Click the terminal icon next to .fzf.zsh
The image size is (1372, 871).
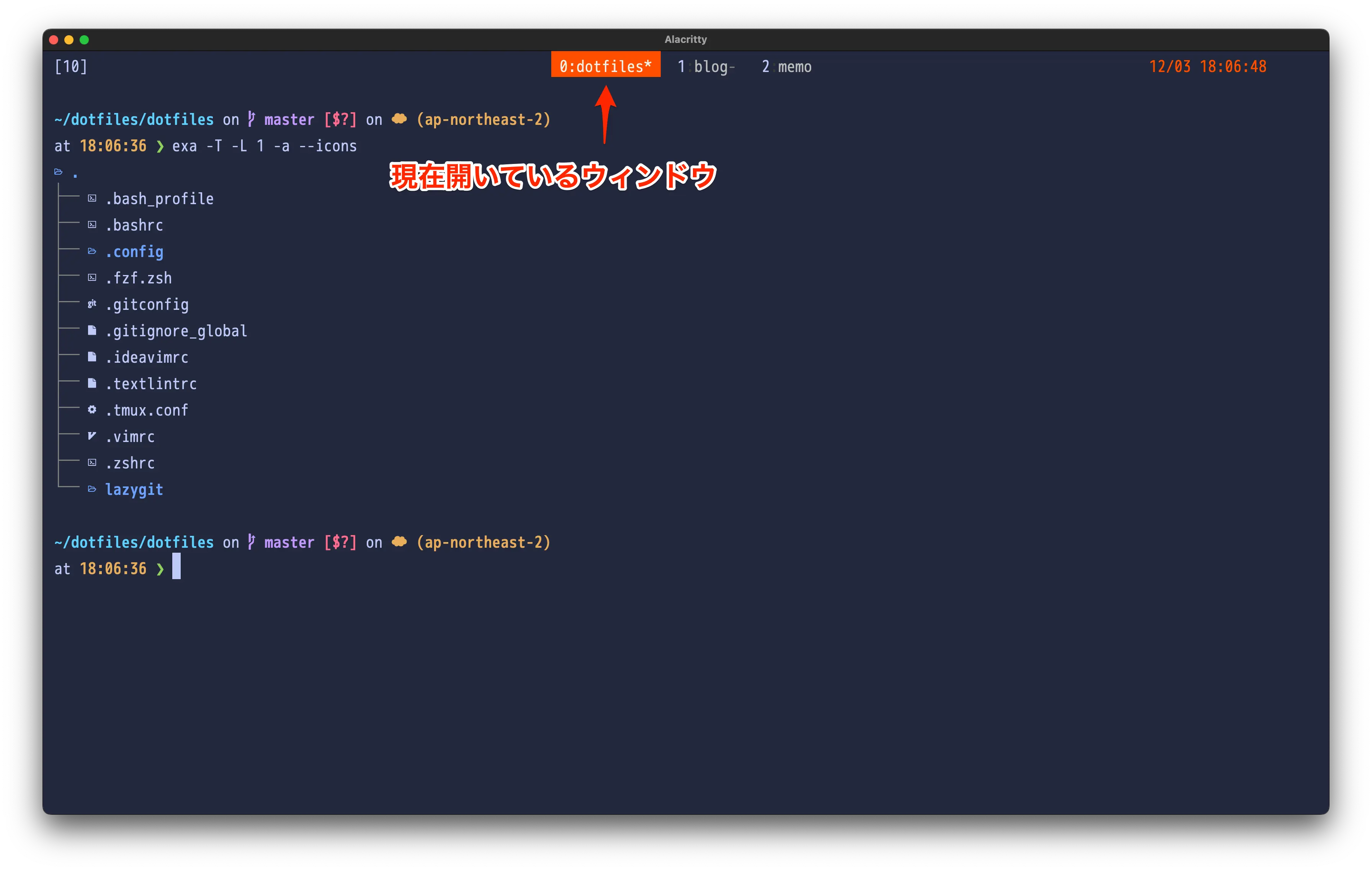pyautogui.click(x=92, y=278)
